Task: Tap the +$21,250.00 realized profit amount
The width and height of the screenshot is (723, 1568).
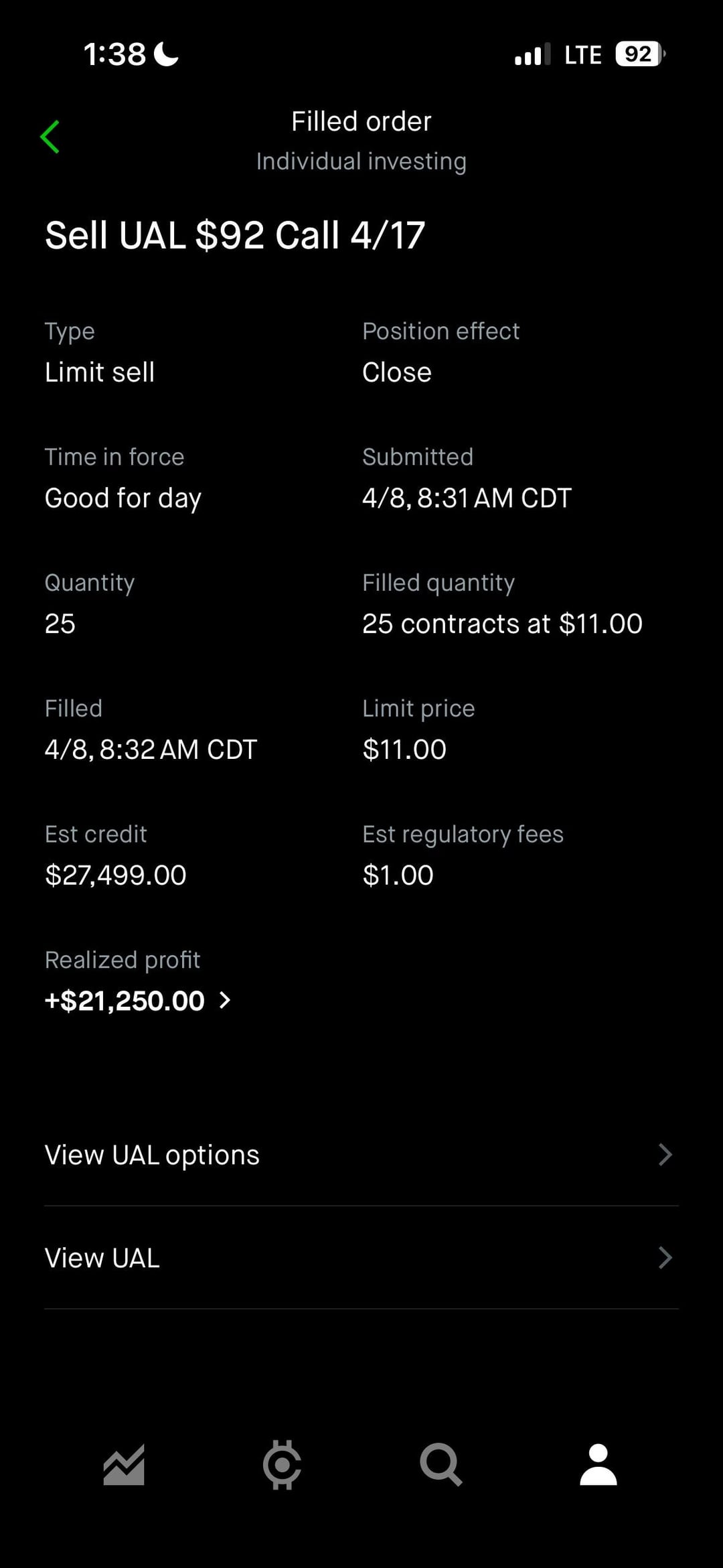Action: point(125,1001)
